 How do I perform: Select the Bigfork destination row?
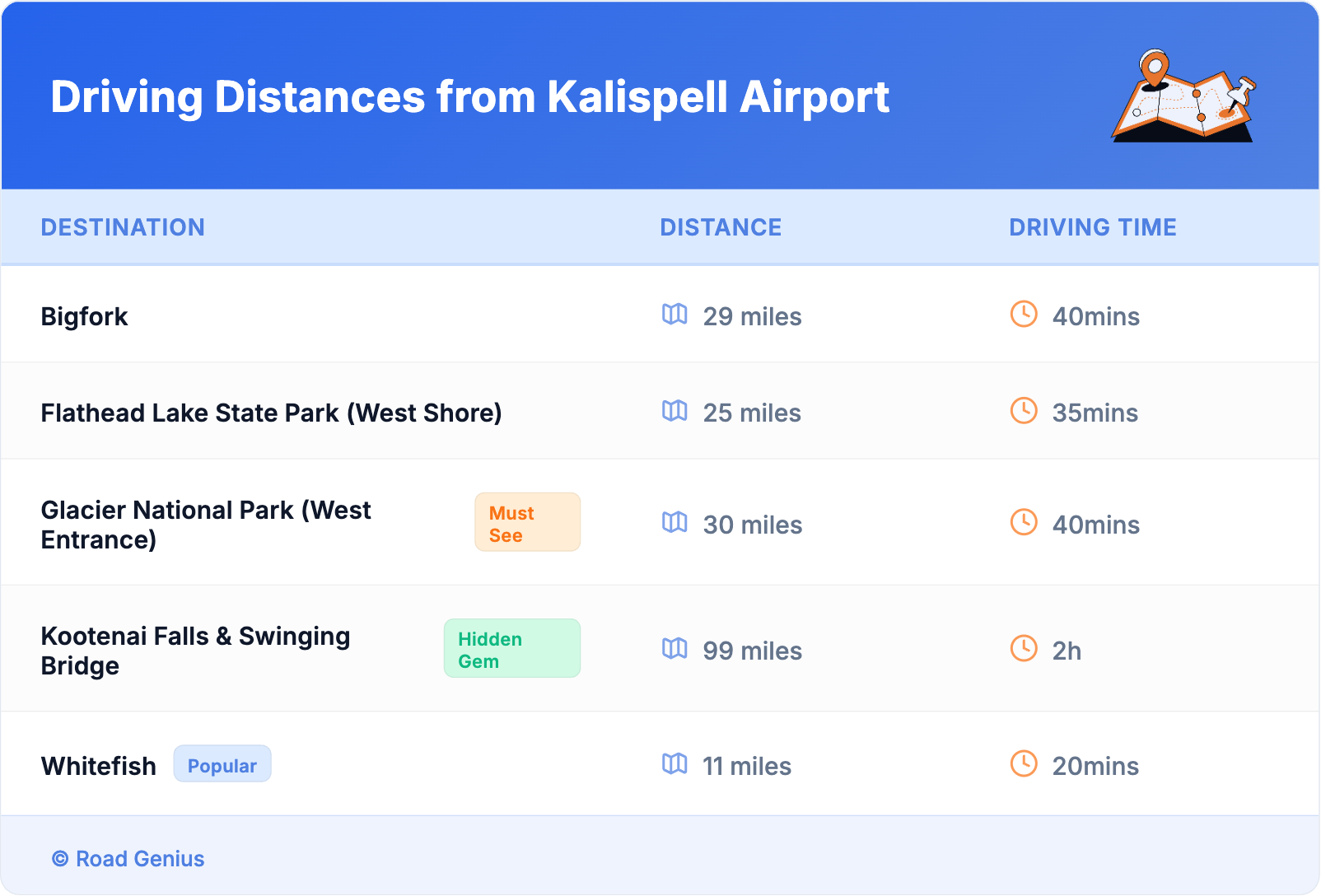coord(84,317)
